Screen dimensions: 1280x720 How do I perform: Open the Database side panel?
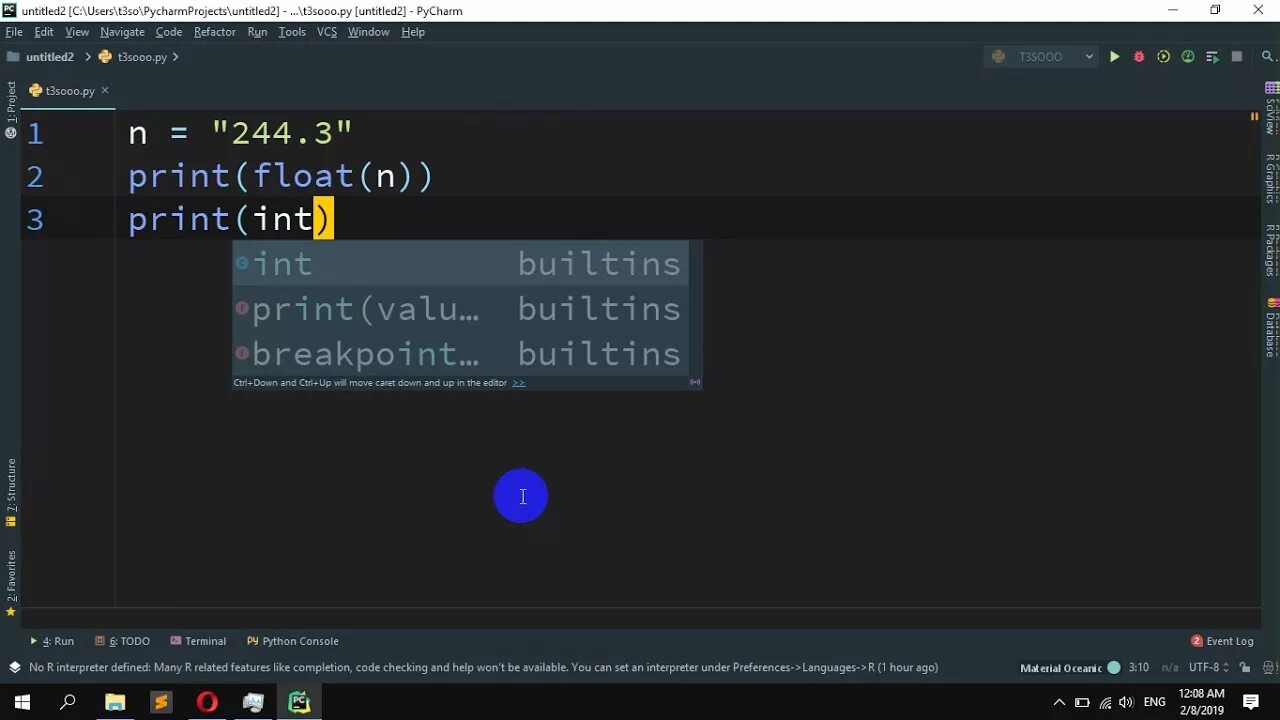[1271, 326]
